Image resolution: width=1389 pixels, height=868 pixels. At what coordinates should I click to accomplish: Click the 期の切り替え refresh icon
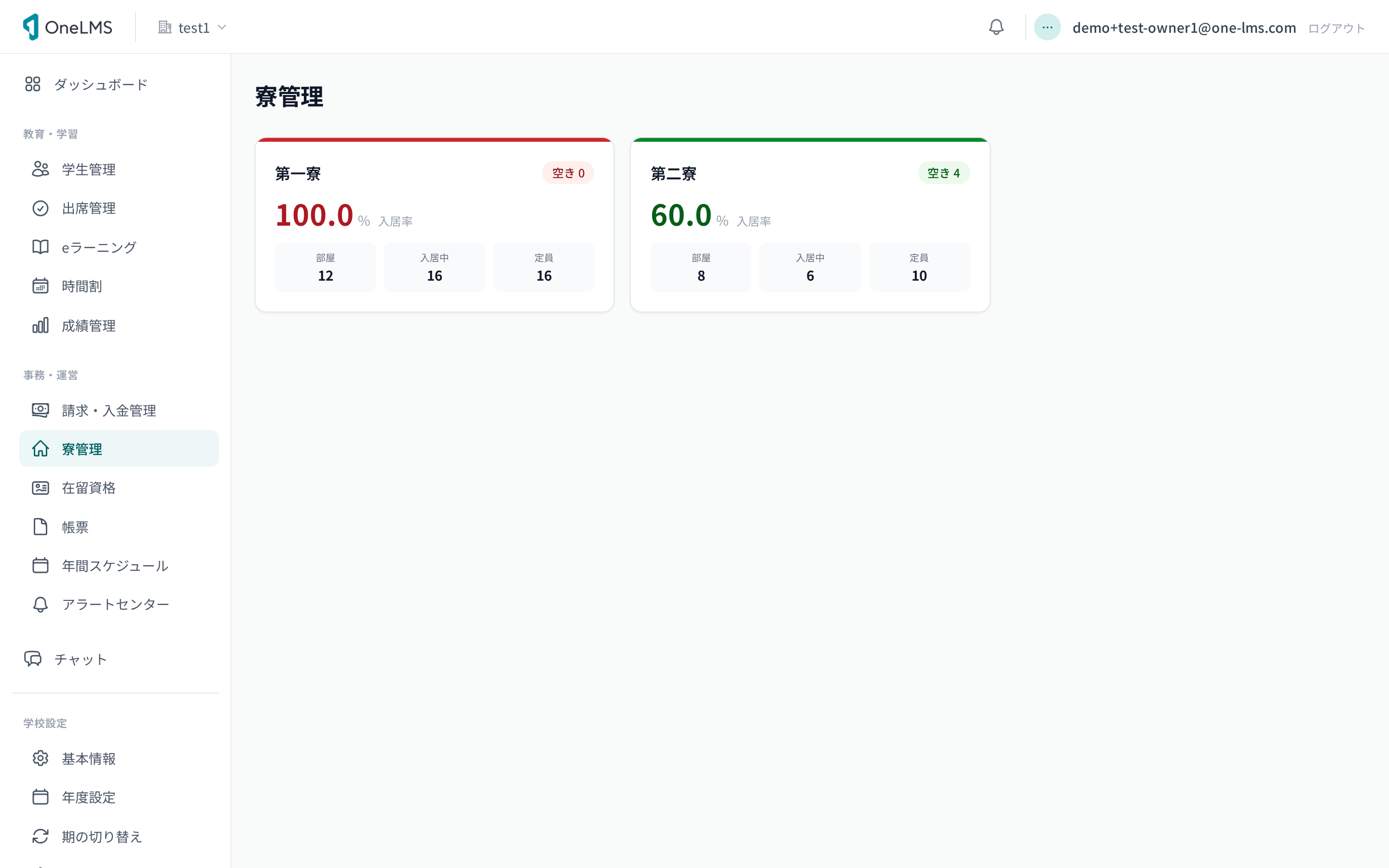40,837
